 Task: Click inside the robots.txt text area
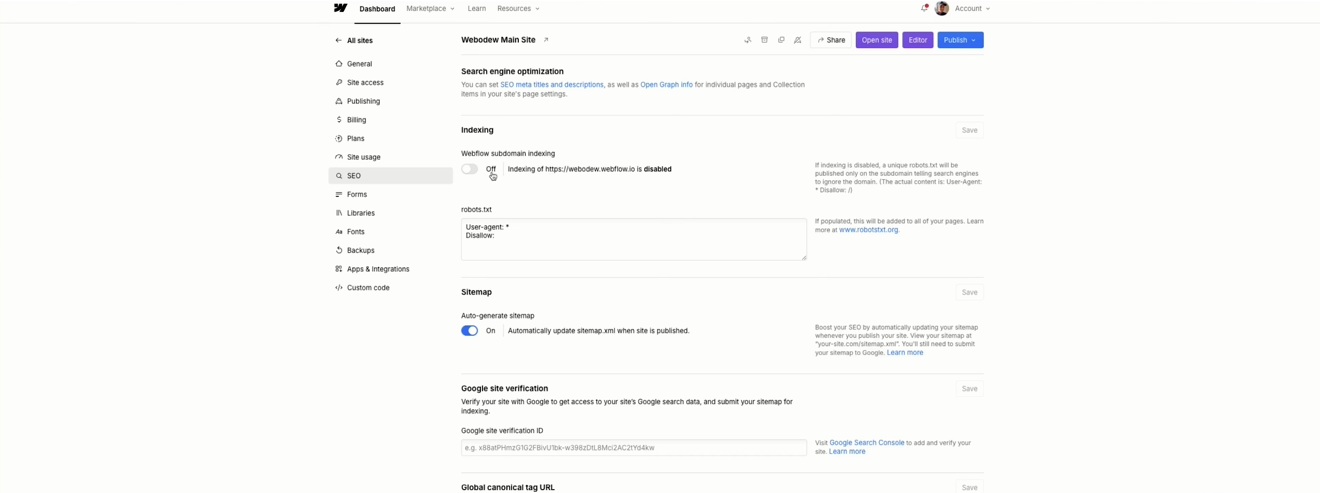[634, 240]
